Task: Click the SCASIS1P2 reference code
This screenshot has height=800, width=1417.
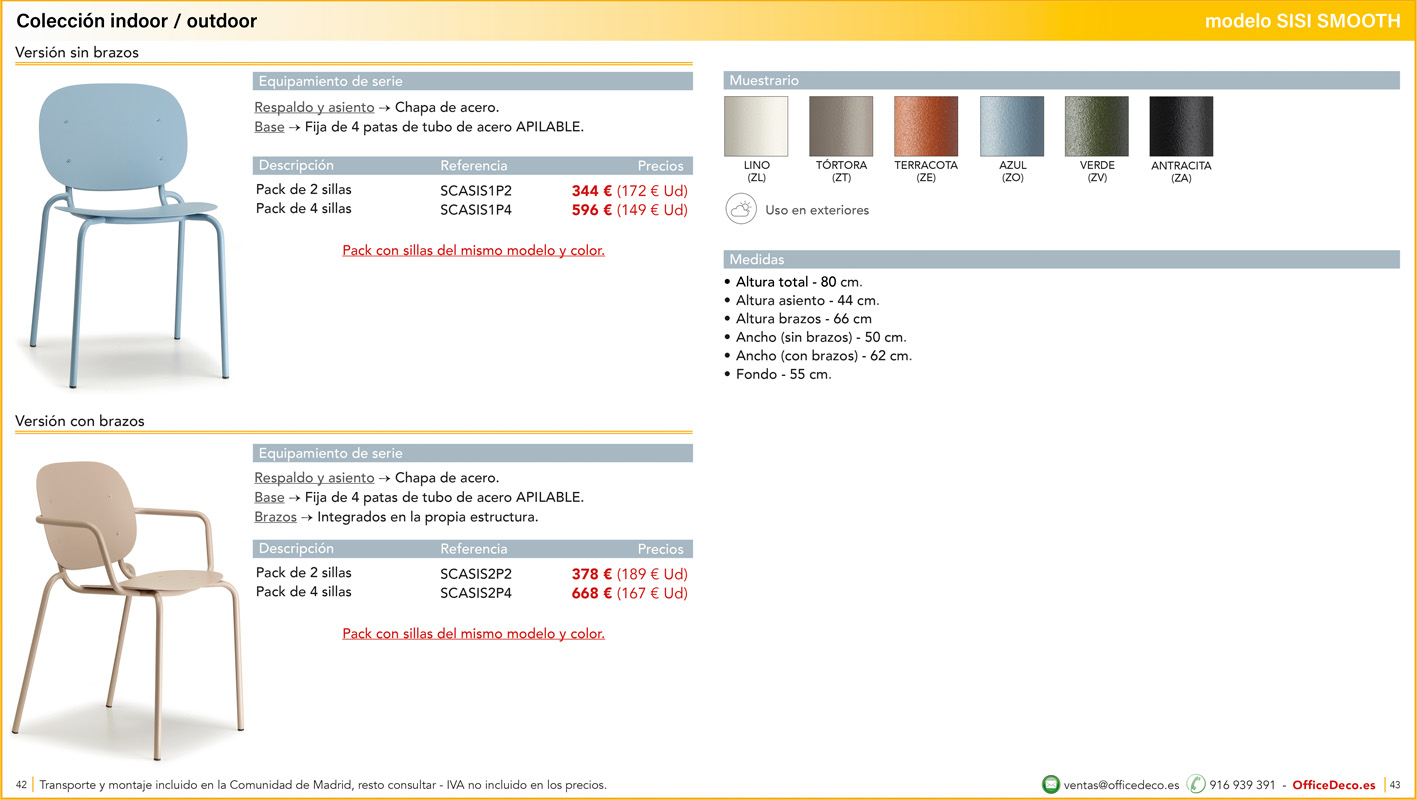Action: (476, 190)
